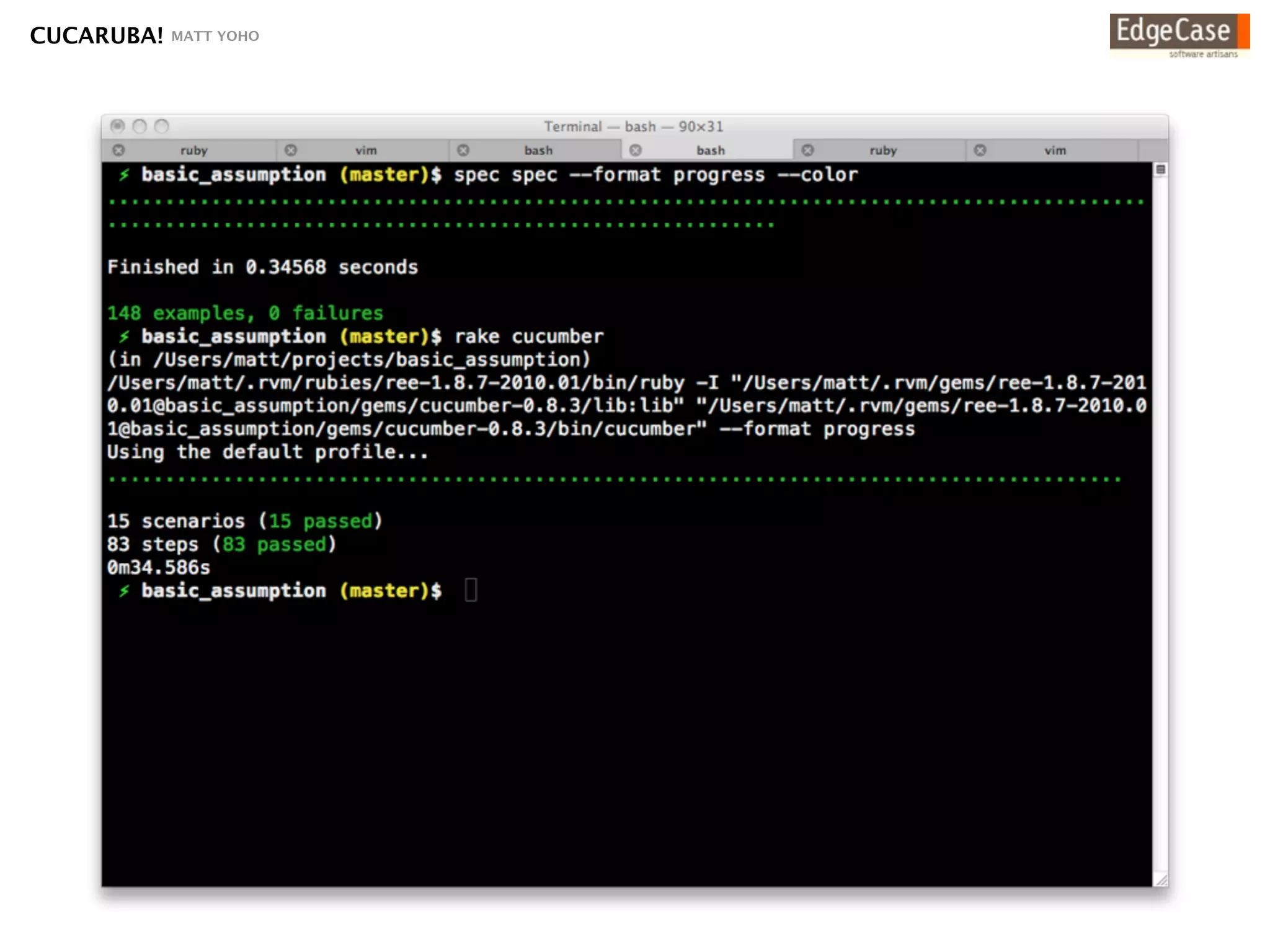The image size is (1270, 952).
Task: Click the terminal's vertical scrollbar track
Action: point(1160,521)
